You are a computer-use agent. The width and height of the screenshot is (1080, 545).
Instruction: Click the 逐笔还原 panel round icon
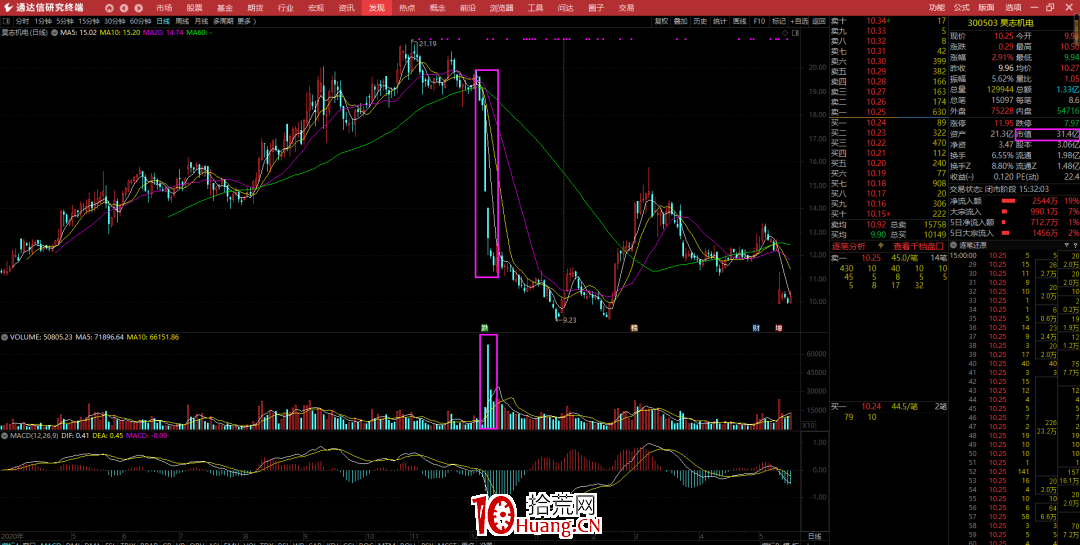954,245
